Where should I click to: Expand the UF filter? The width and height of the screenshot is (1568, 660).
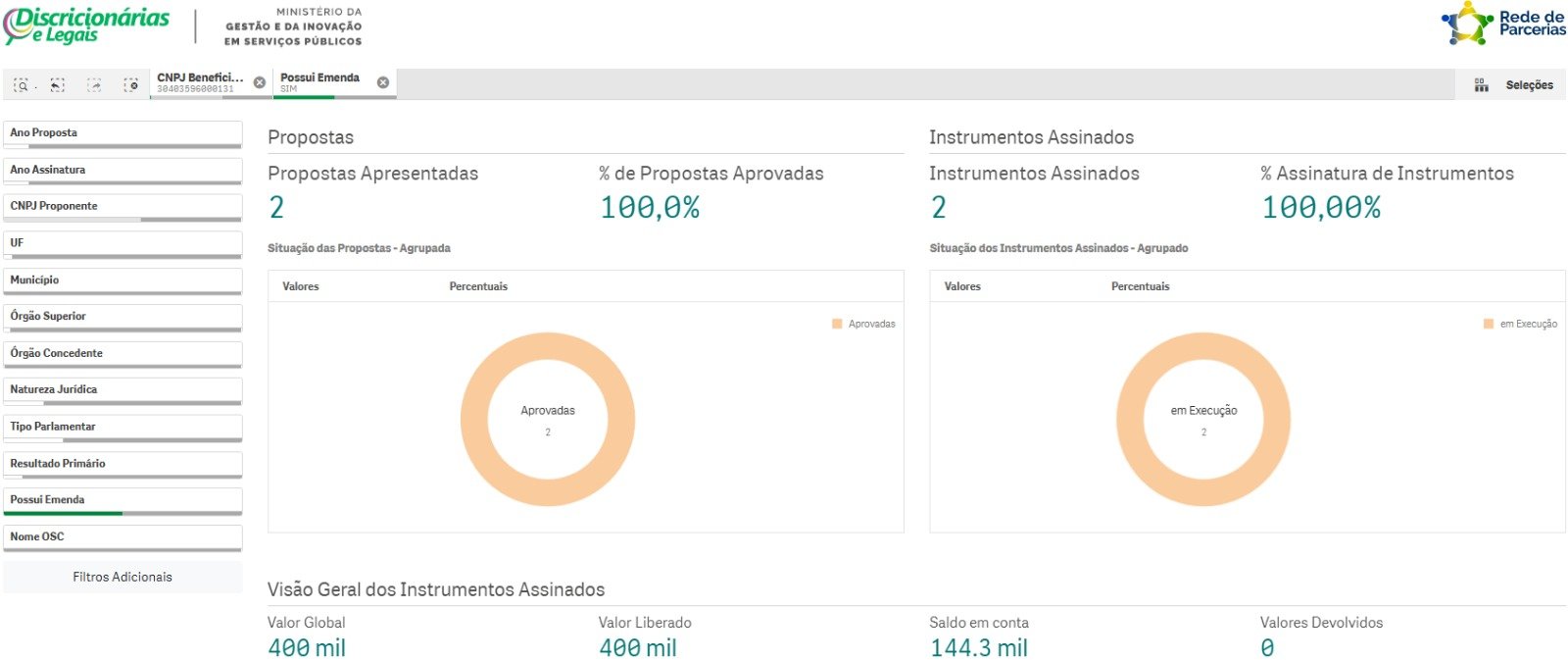[x=122, y=244]
